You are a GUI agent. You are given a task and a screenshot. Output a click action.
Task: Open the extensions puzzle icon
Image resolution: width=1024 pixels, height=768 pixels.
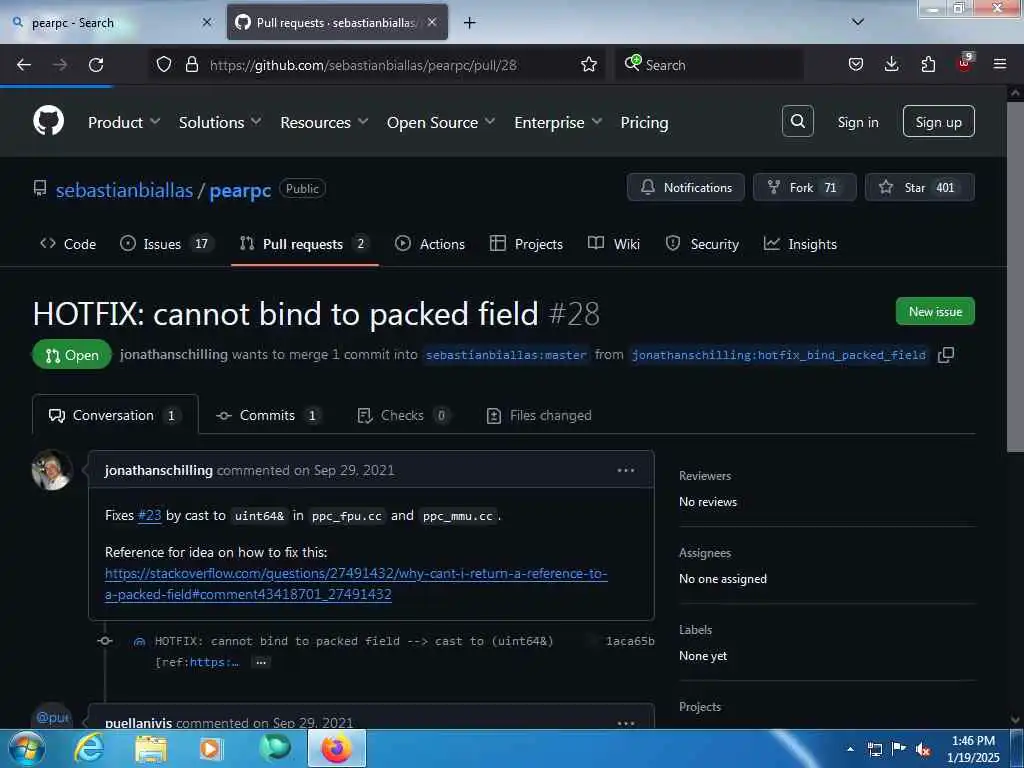(928, 64)
